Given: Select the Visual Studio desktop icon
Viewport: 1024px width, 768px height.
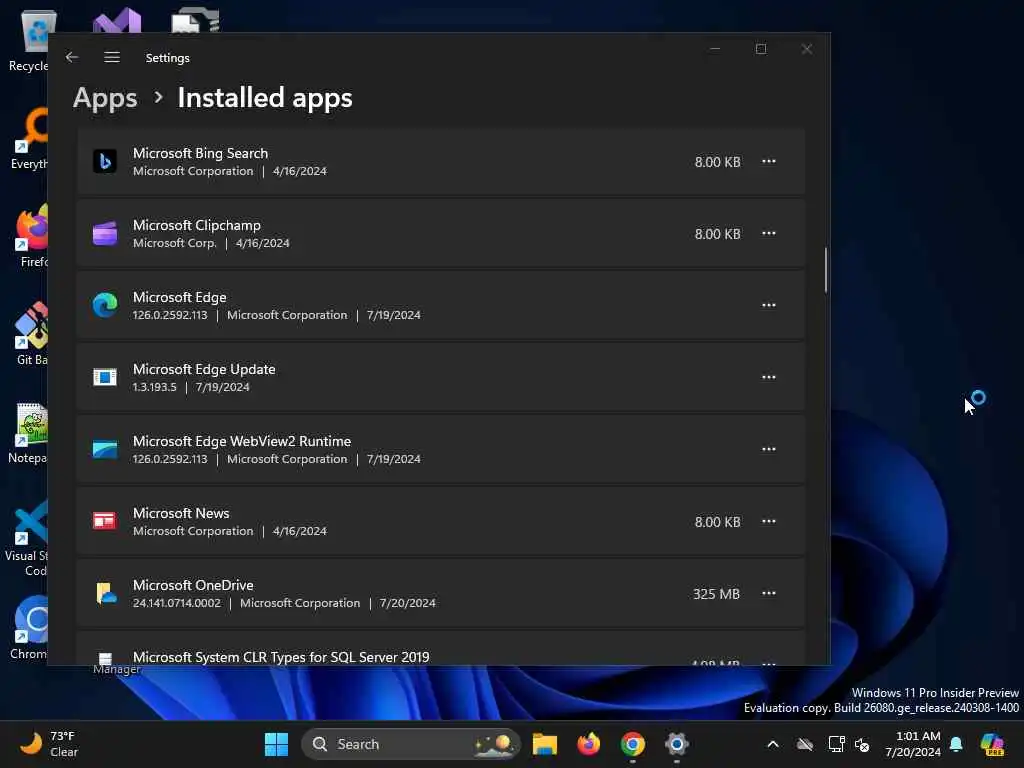Looking at the screenshot, I should tap(117, 21).
